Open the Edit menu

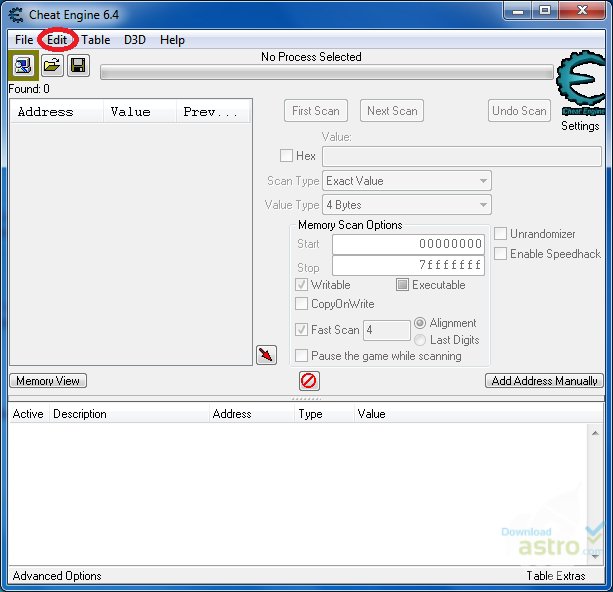[57, 40]
